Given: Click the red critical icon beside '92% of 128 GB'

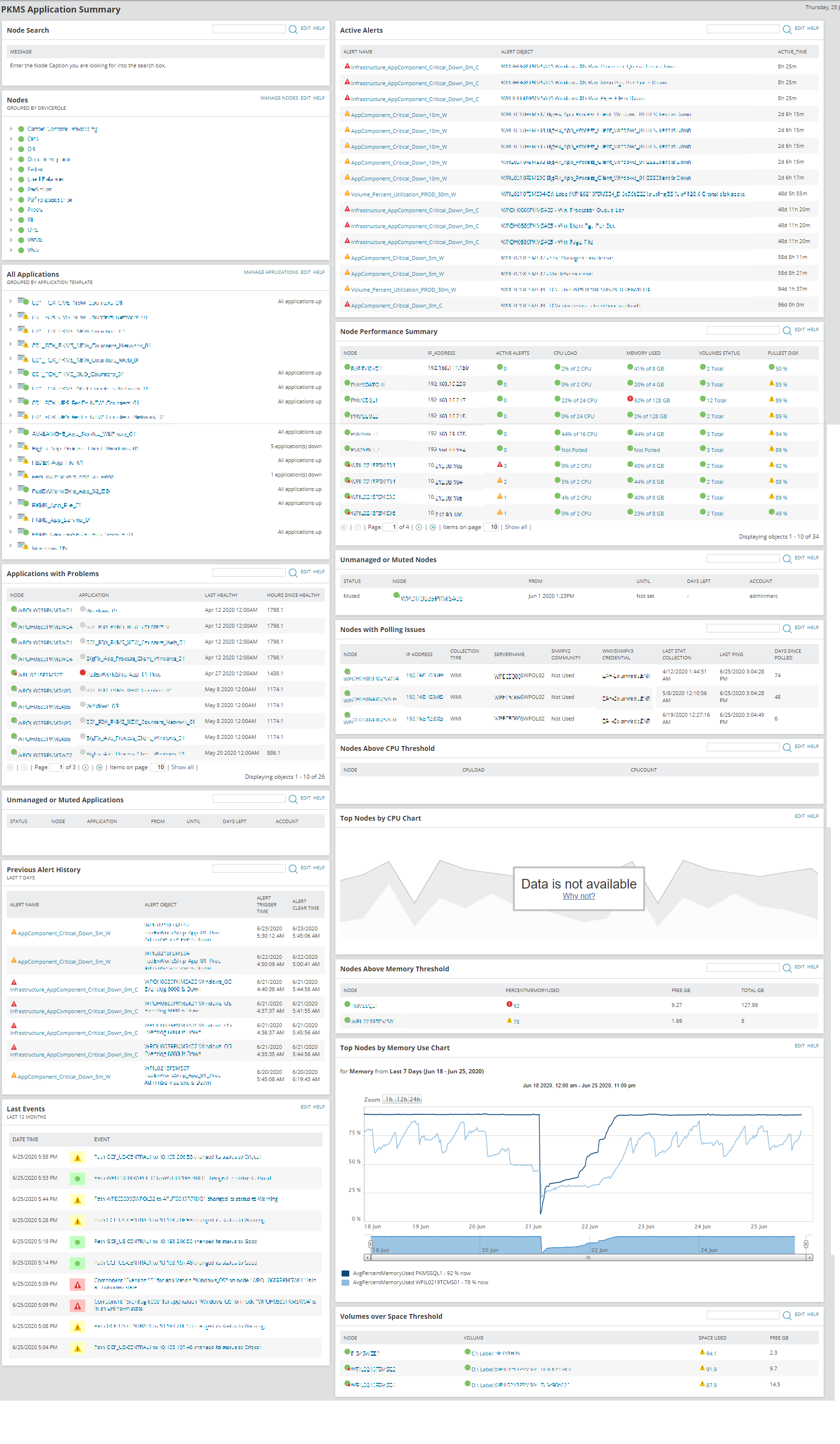Looking at the screenshot, I should pyautogui.click(x=630, y=400).
